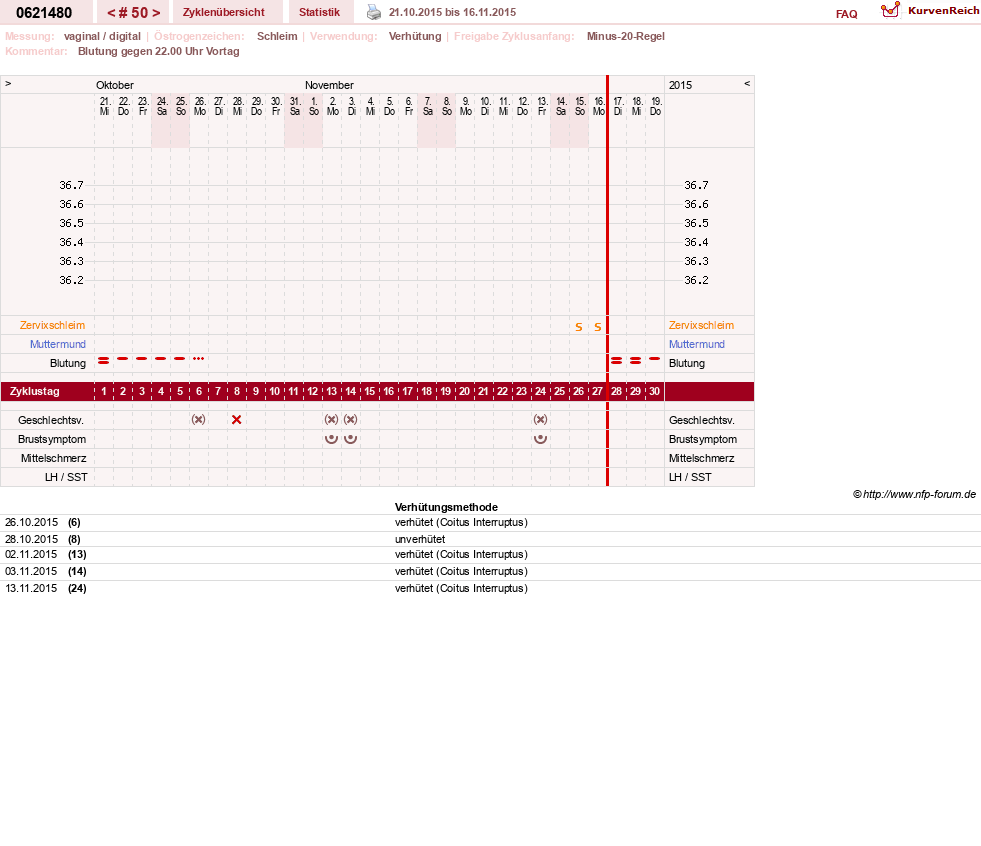Click bleeding marker on cycle day 30
Viewport: 981px width, 846px height.
click(654, 359)
